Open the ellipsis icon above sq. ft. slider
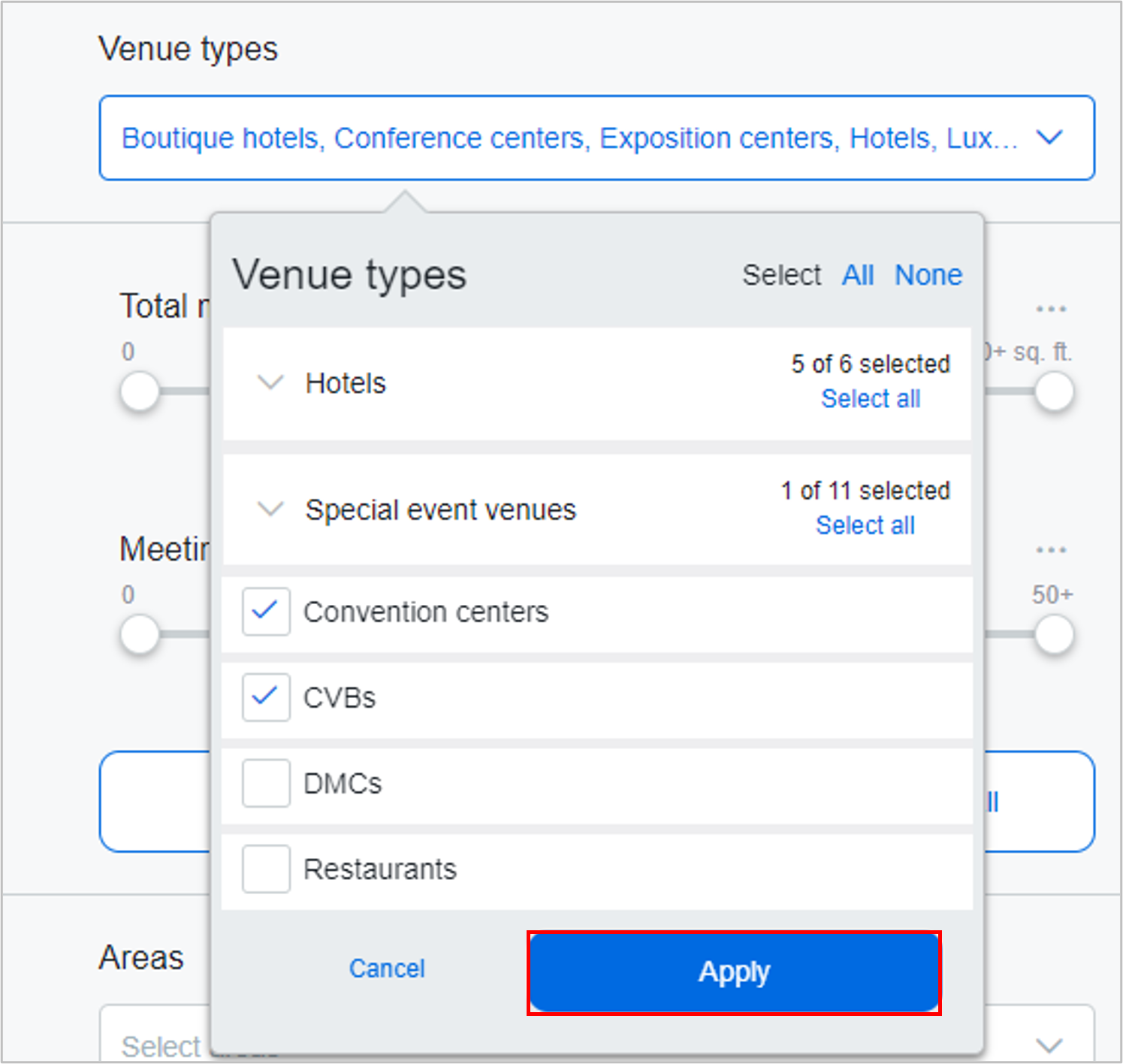 click(x=1050, y=309)
